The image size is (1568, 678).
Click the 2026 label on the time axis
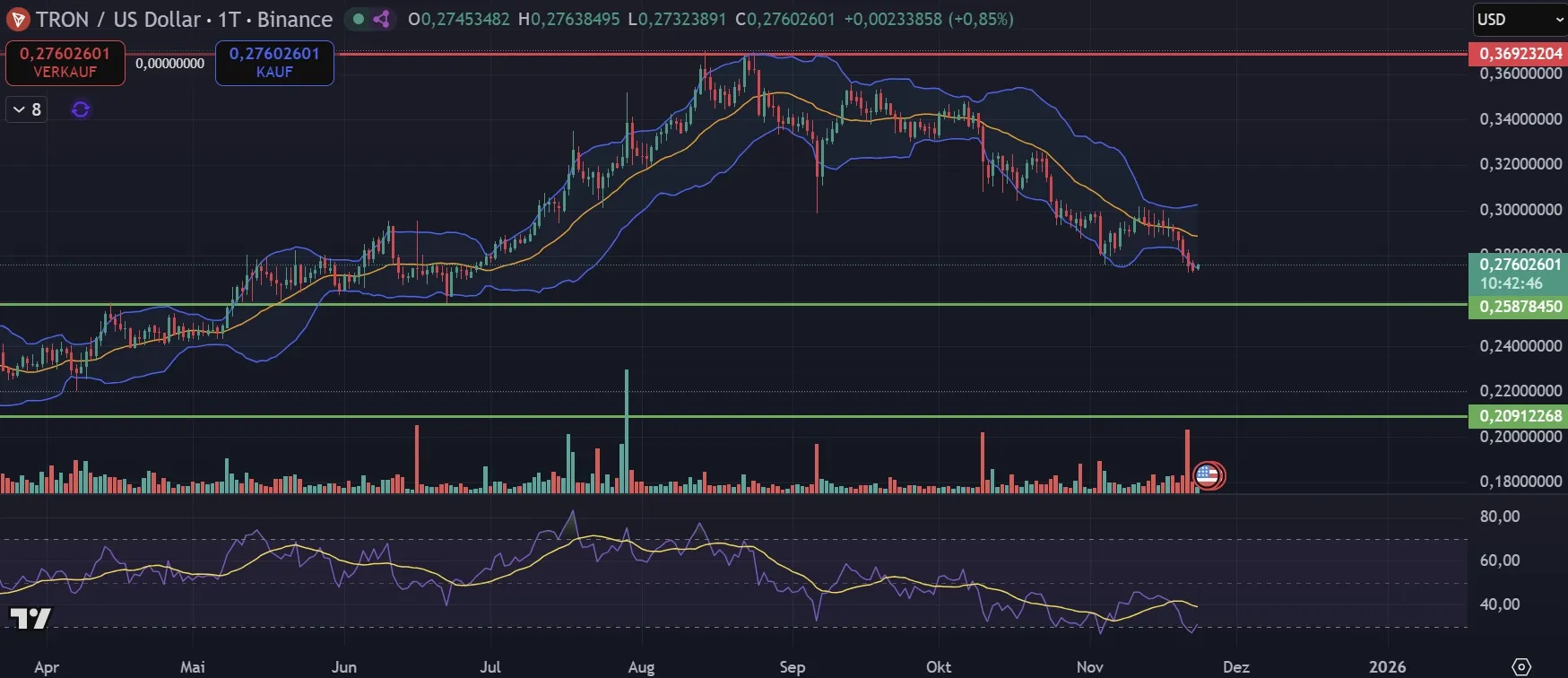tap(1388, 667)
